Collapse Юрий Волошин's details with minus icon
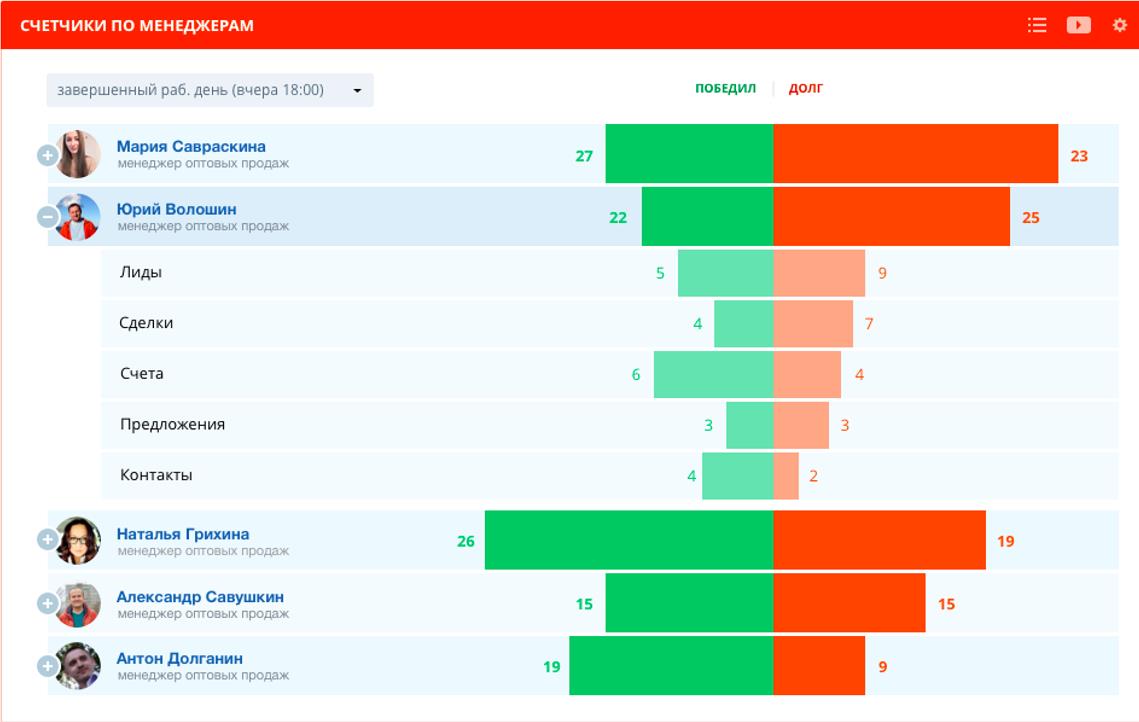The width and height of the screenshot is (1139, 722). [47, 217]
